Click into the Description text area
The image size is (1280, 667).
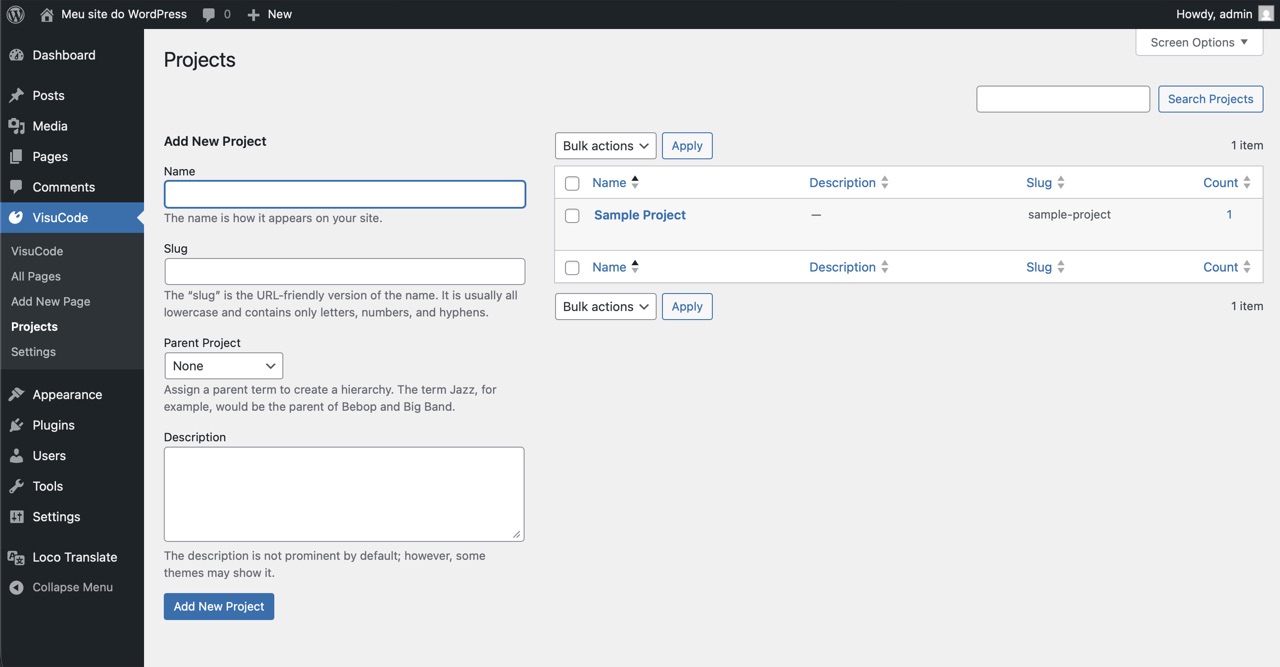click(343, 493)
